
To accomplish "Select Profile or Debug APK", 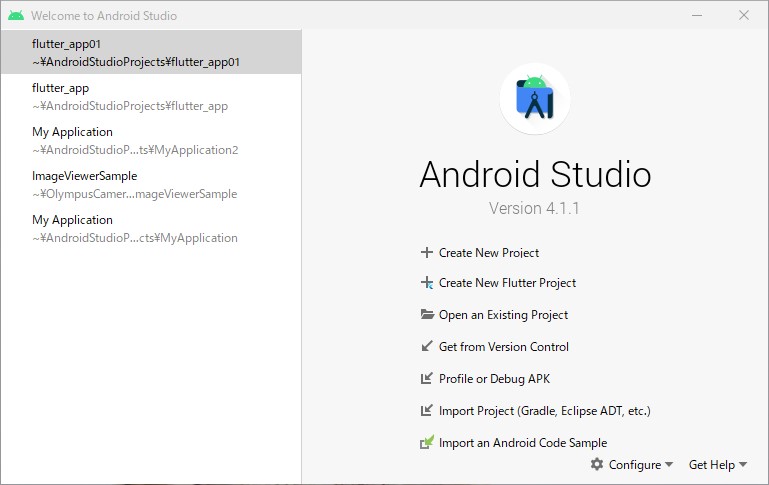I will (494, 379).
